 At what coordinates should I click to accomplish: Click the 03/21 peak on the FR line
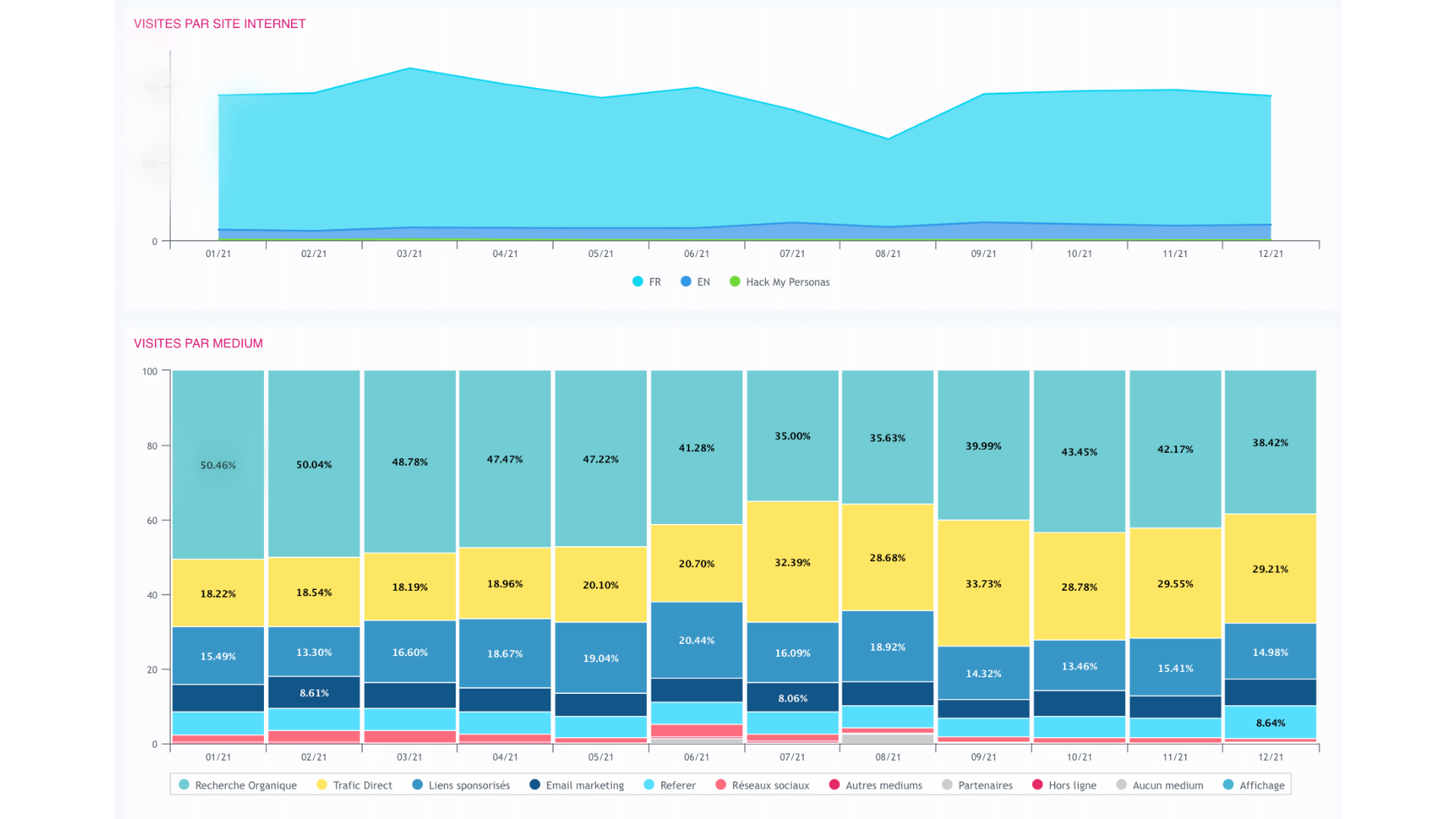click(409, 68)
